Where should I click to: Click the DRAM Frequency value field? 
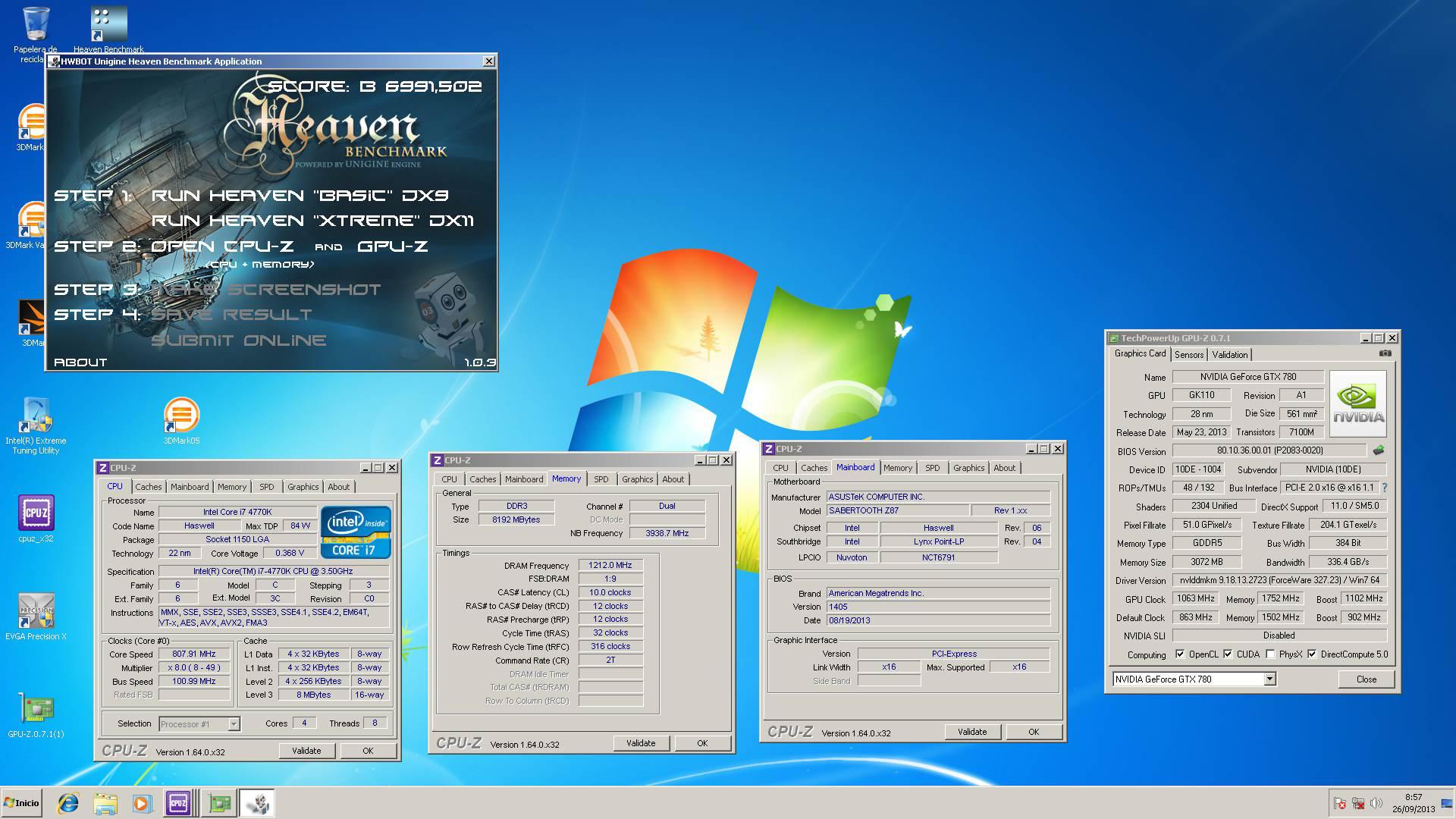tap(610, 565)
